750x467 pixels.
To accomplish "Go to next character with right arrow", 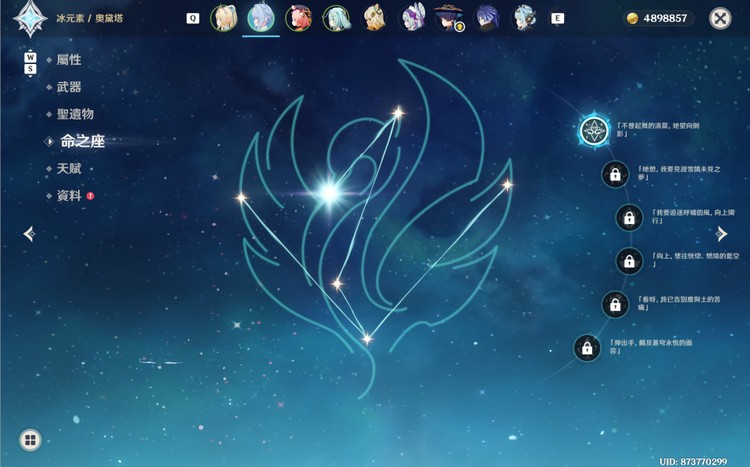I will pyautogui.click(x=721, y=234).
